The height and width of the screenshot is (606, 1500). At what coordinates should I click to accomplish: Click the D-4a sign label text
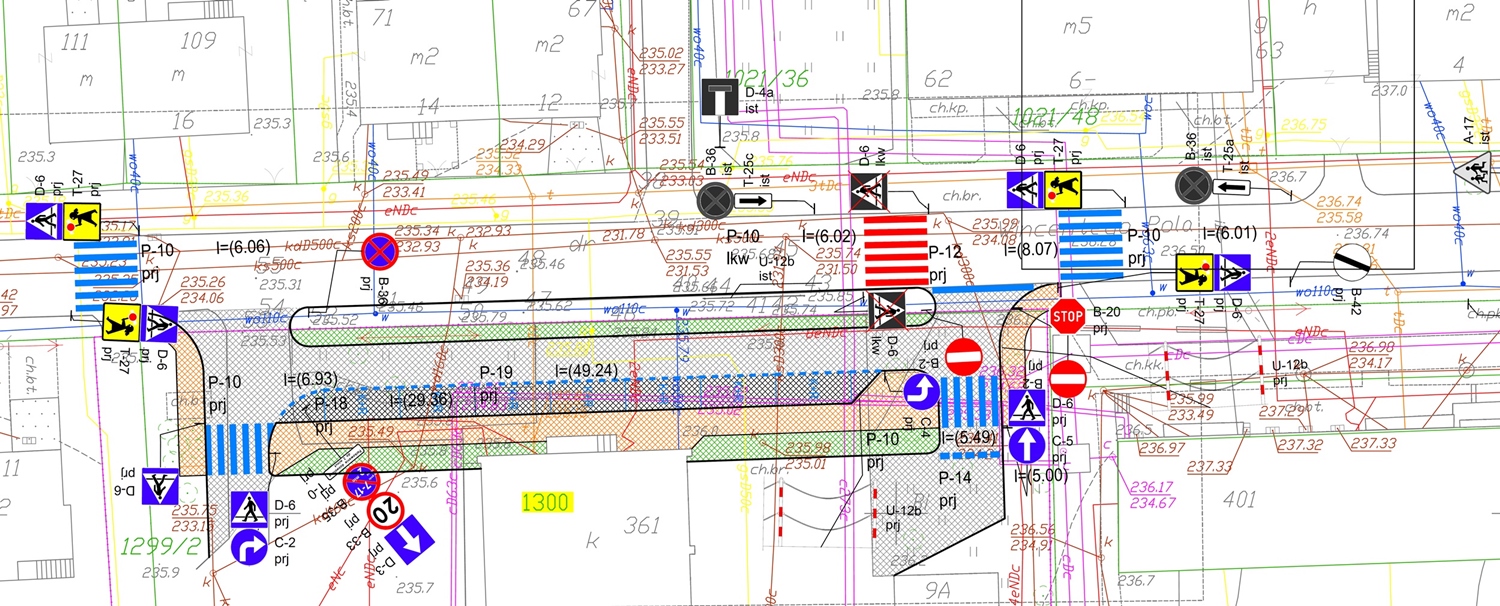[x=760, y=91]
